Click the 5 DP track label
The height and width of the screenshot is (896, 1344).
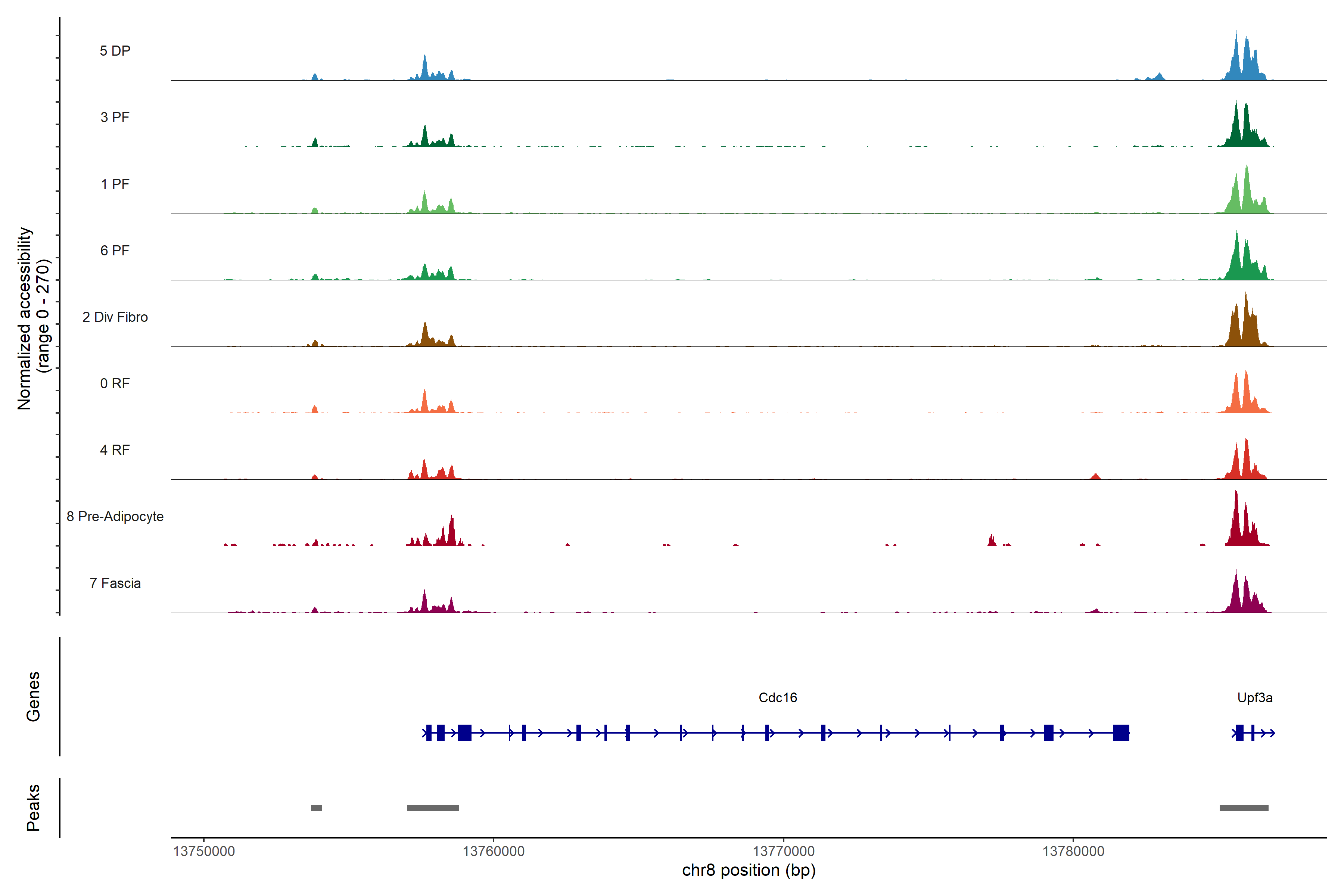[115, 51]
